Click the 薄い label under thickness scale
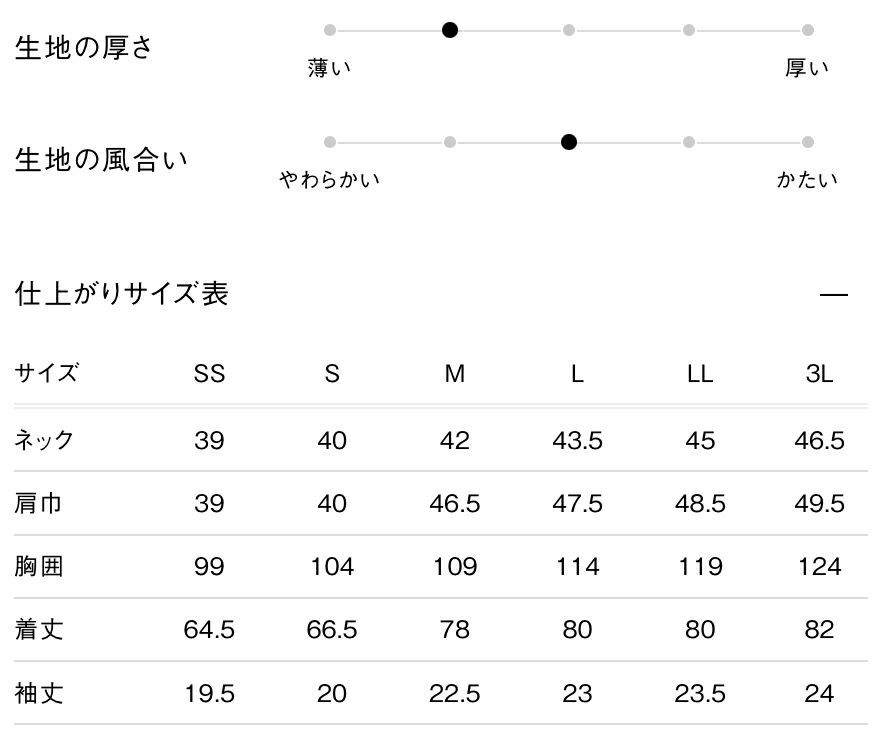 click(x=330, y=68)
